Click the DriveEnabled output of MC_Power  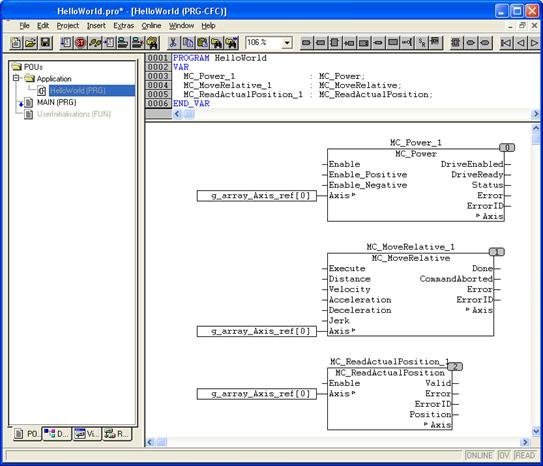coord(472,164)
